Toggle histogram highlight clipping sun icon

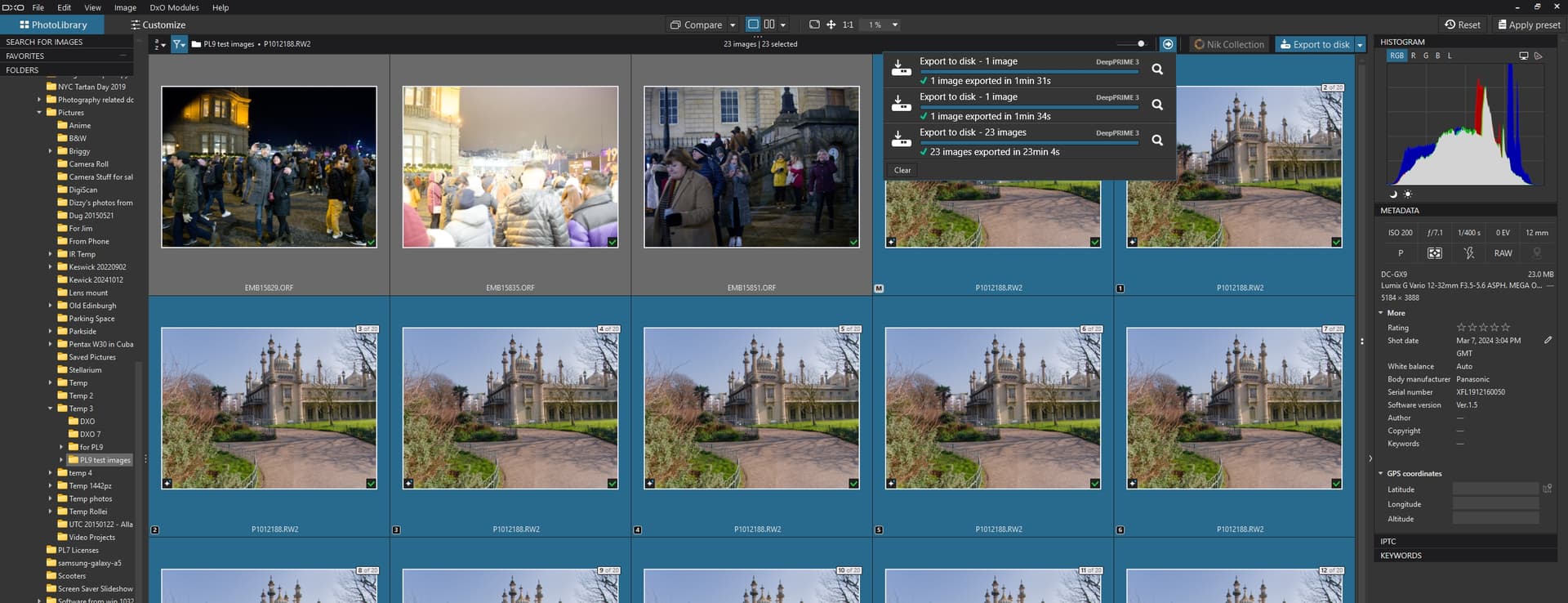pyautogui.click(x=1407, y=194)
